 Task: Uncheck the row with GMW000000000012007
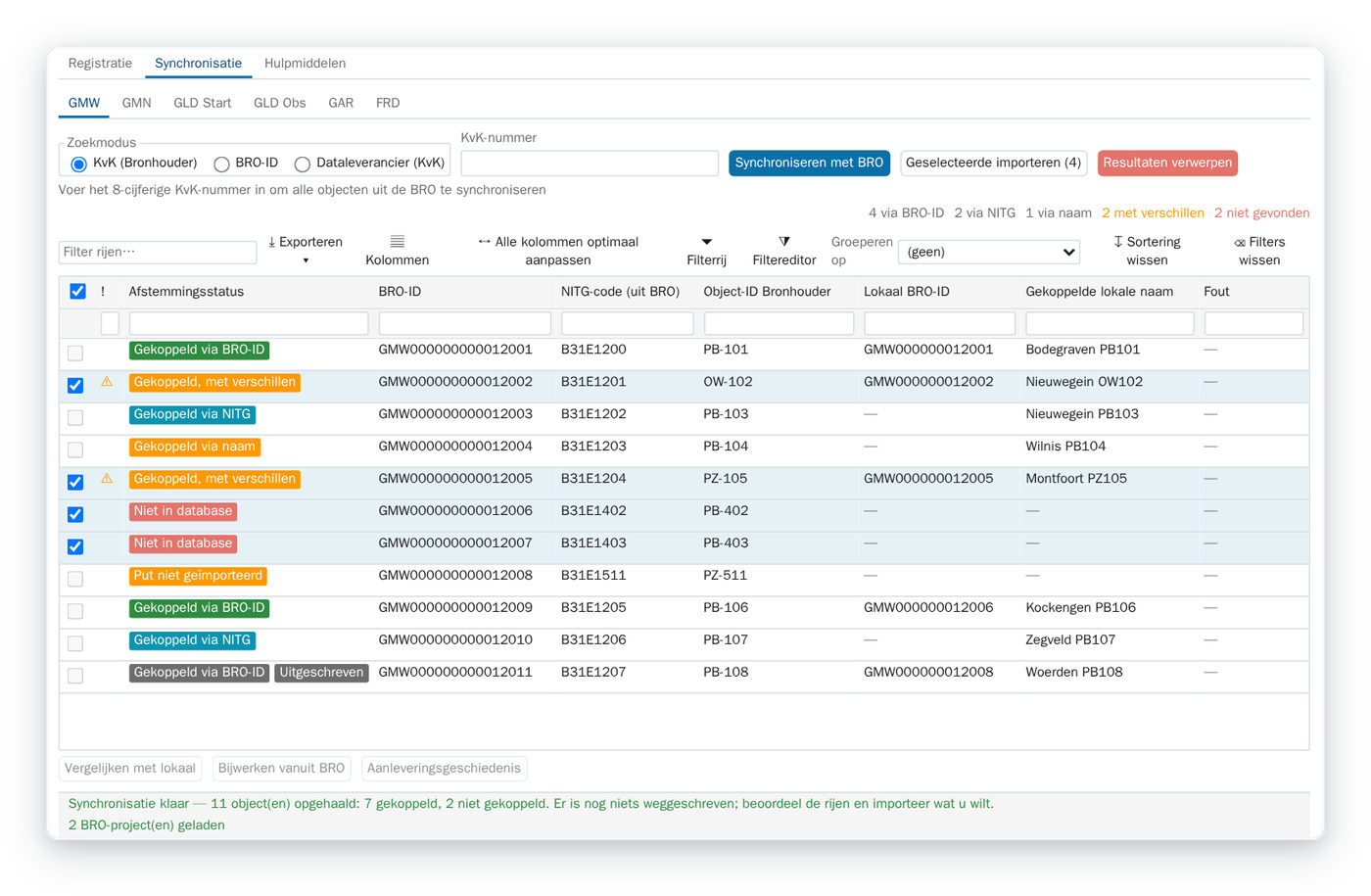tap(75, 546)
